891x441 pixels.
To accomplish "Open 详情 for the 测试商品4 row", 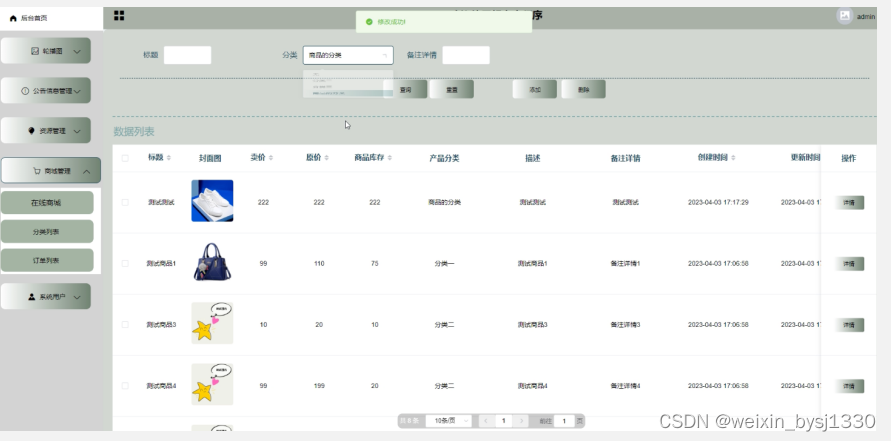I will click(x=849, y=386).
